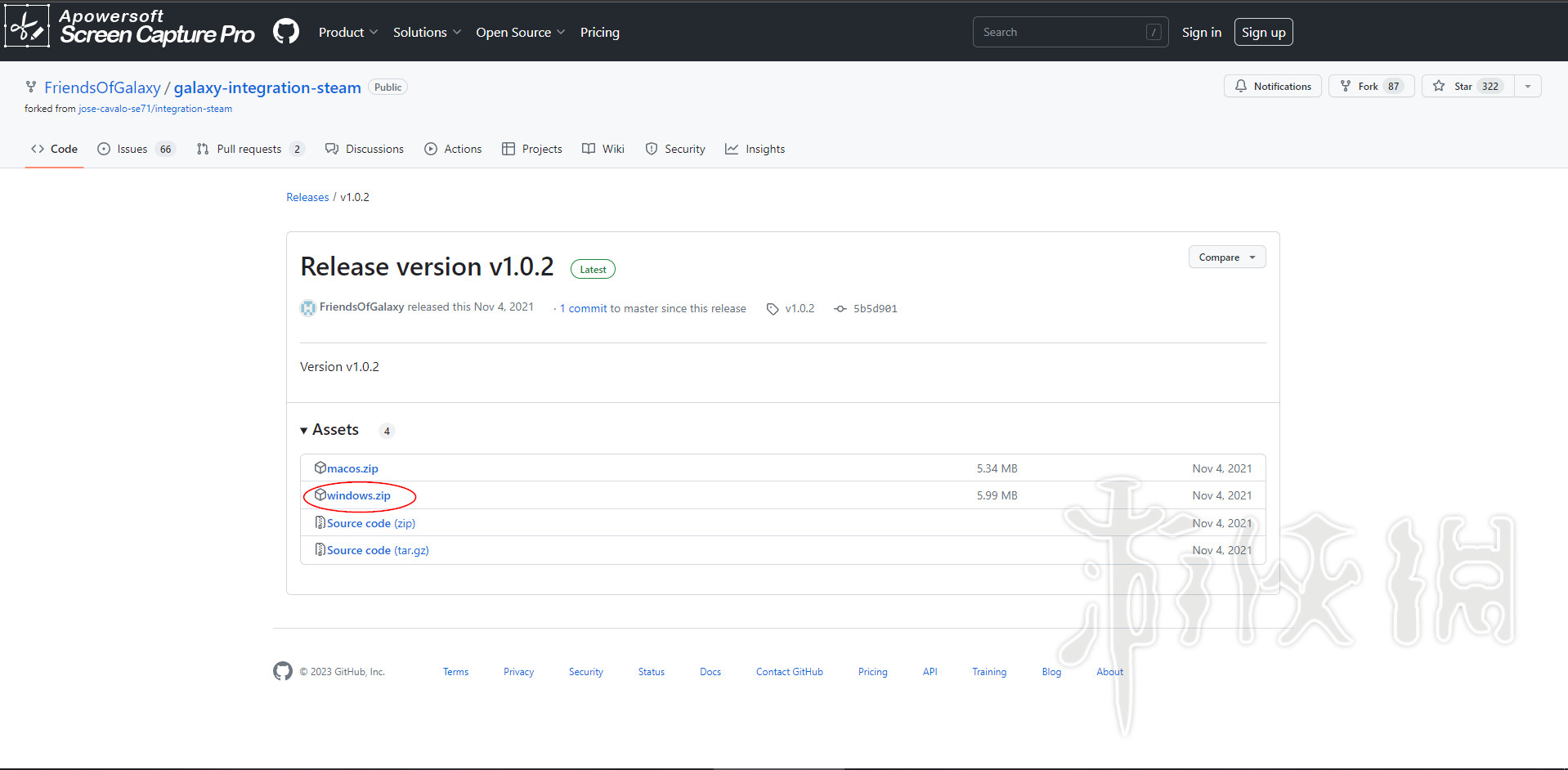Open the API footer link
This screenshot has height=770, width=1568.
click(x=930, y=672)
